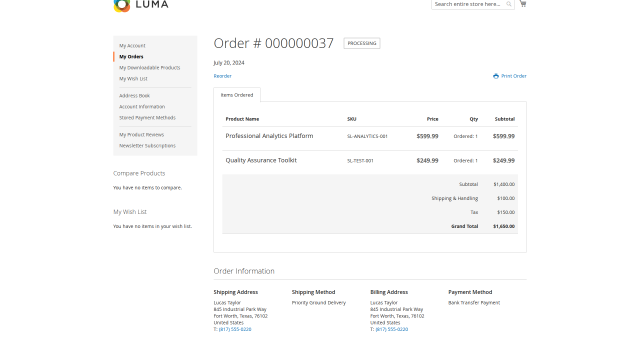Go to My Wish List sidebar link
This screenshot has width=640, height=360.
tap(133, 79)
